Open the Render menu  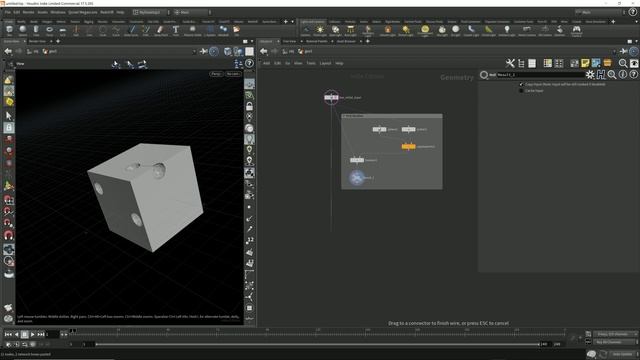pyautogui.click(x=29, y=12)
